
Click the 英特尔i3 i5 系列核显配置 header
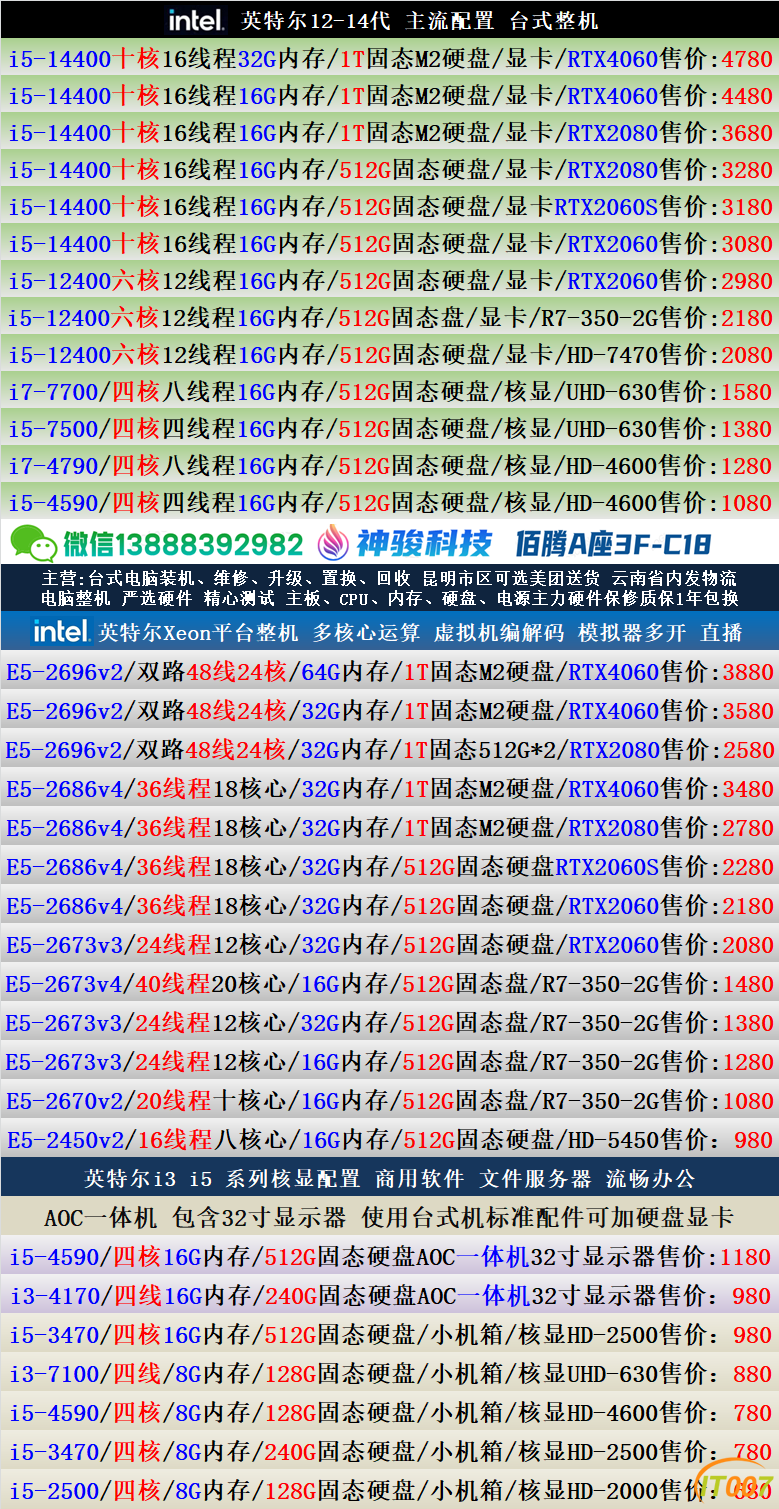(389, 1178)
